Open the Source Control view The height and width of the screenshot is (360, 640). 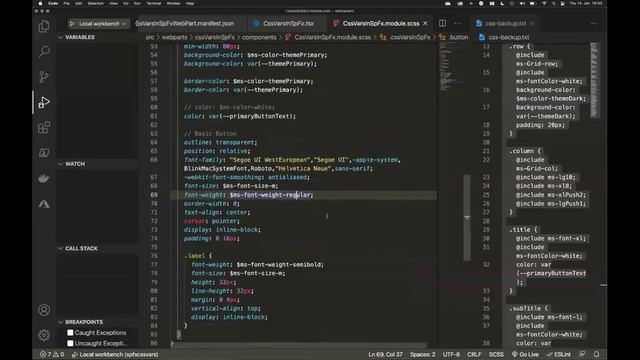[44, 77]
